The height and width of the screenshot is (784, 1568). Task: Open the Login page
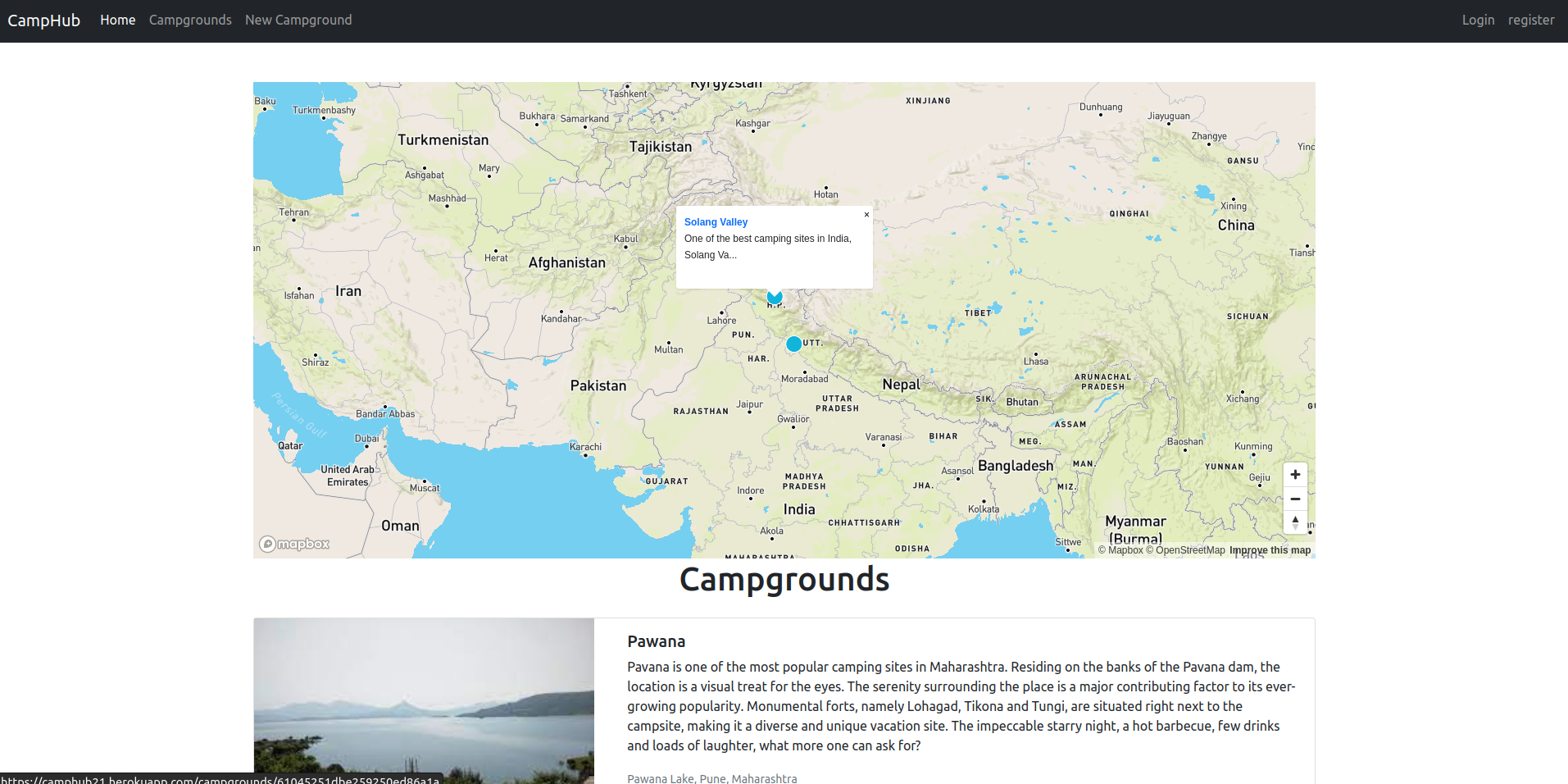pos(1478,20)
